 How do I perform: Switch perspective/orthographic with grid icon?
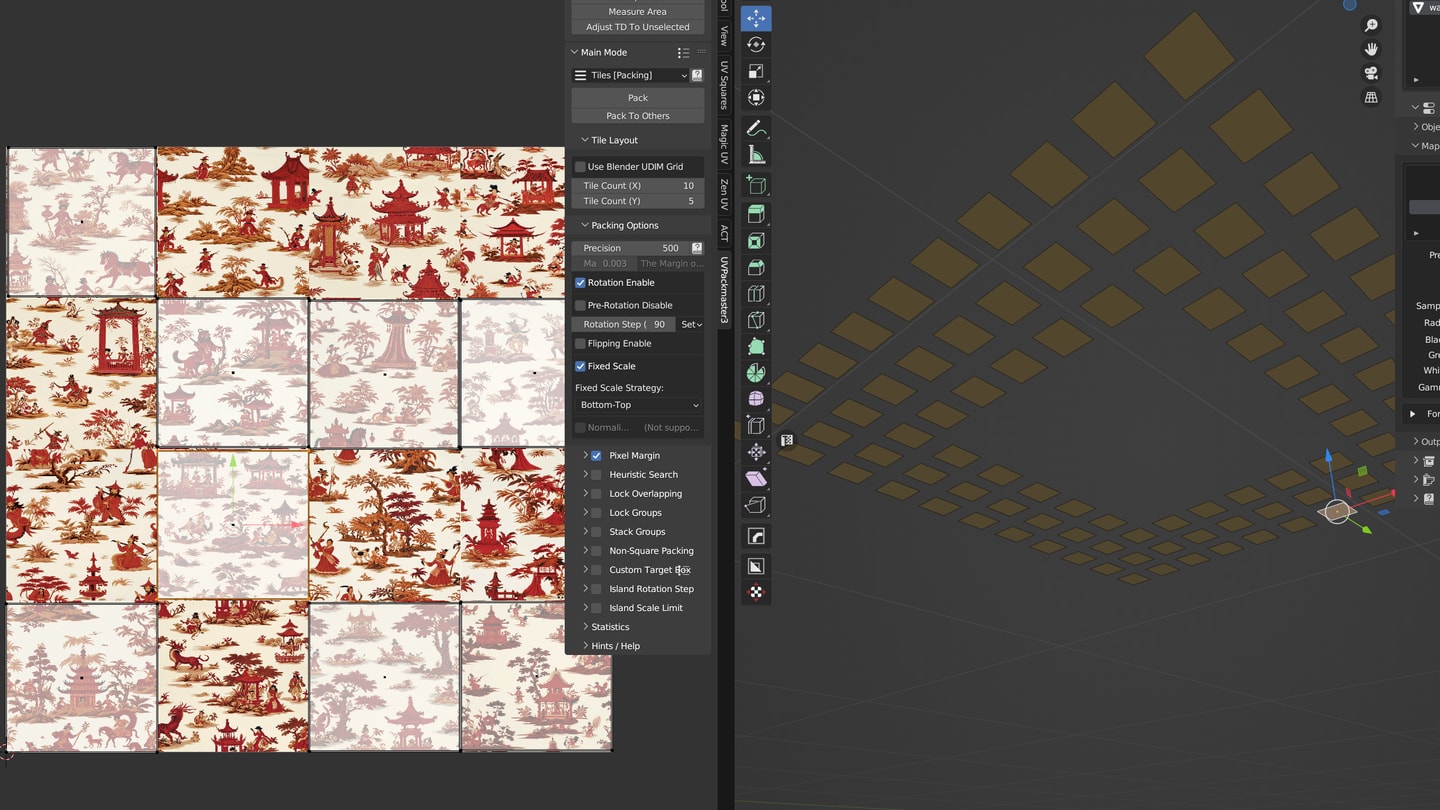1371,97
